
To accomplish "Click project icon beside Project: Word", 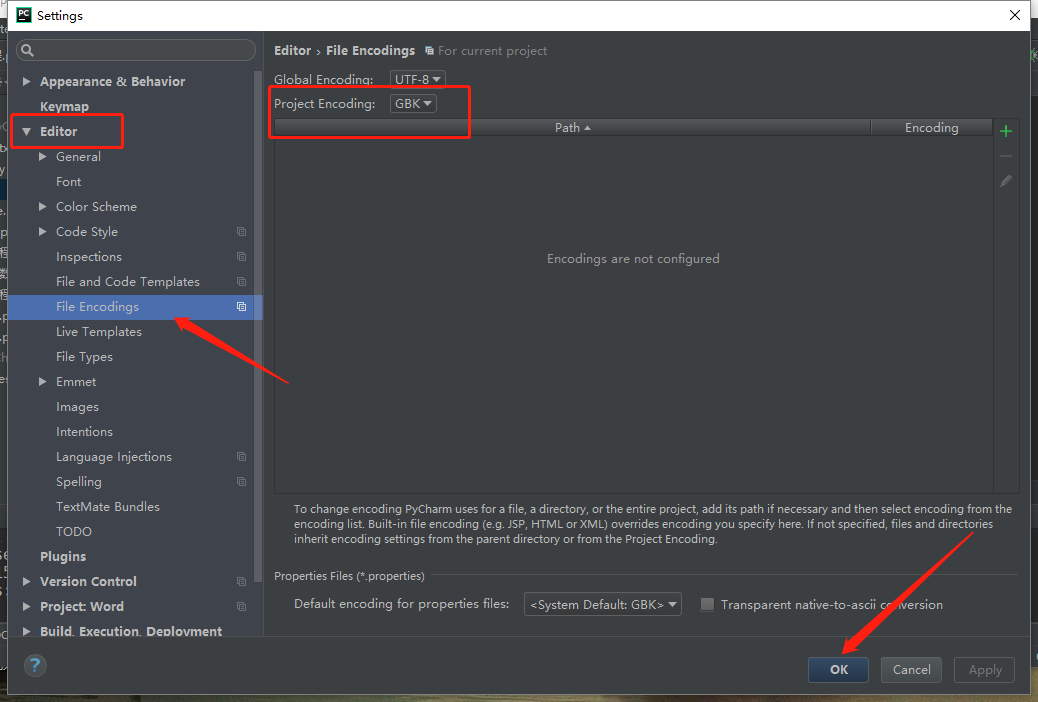I will point(242,607).
